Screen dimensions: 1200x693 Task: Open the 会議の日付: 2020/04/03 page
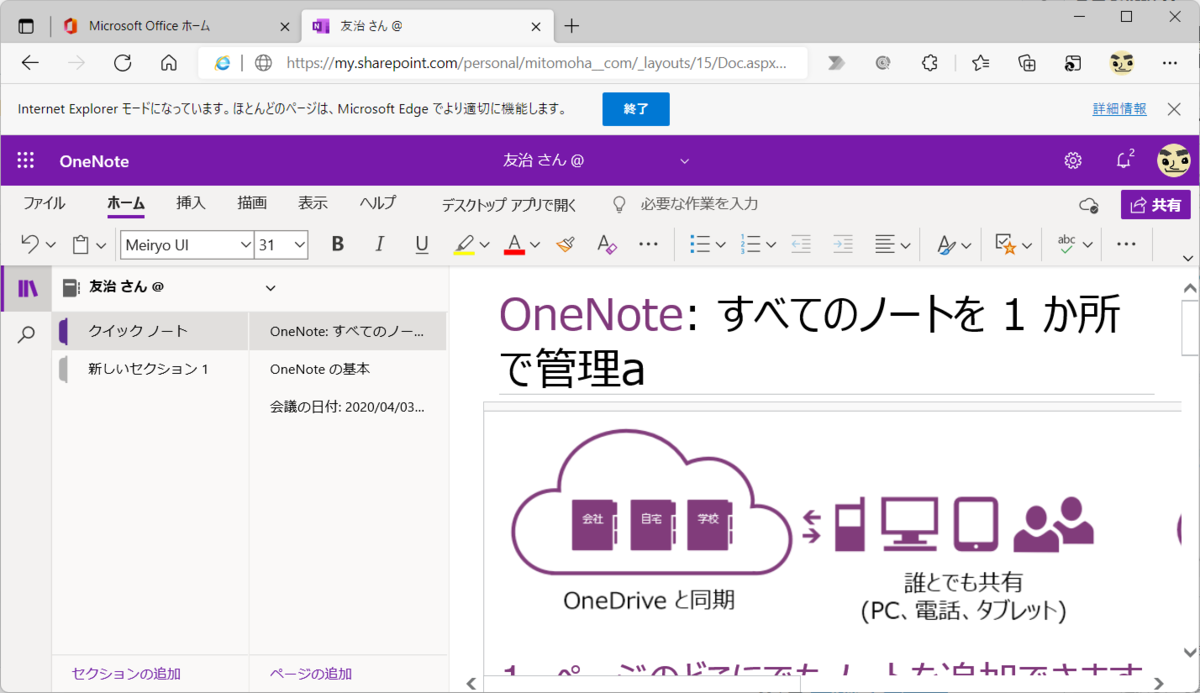tap(348, 407)
